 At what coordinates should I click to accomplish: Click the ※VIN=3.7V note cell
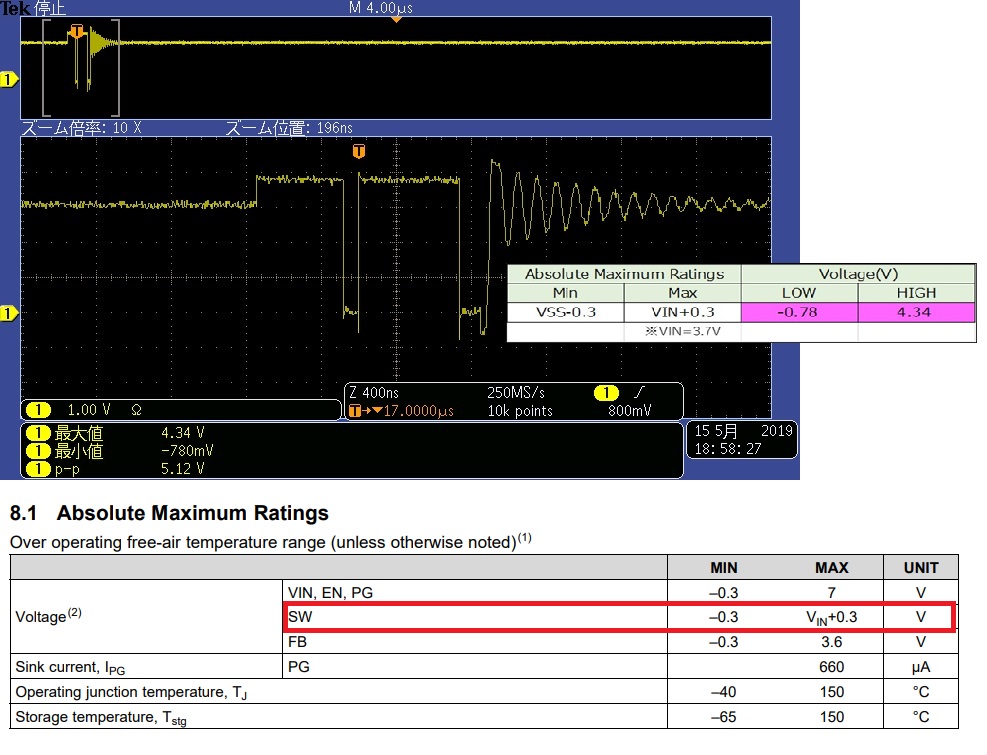[x=682, y=331]
